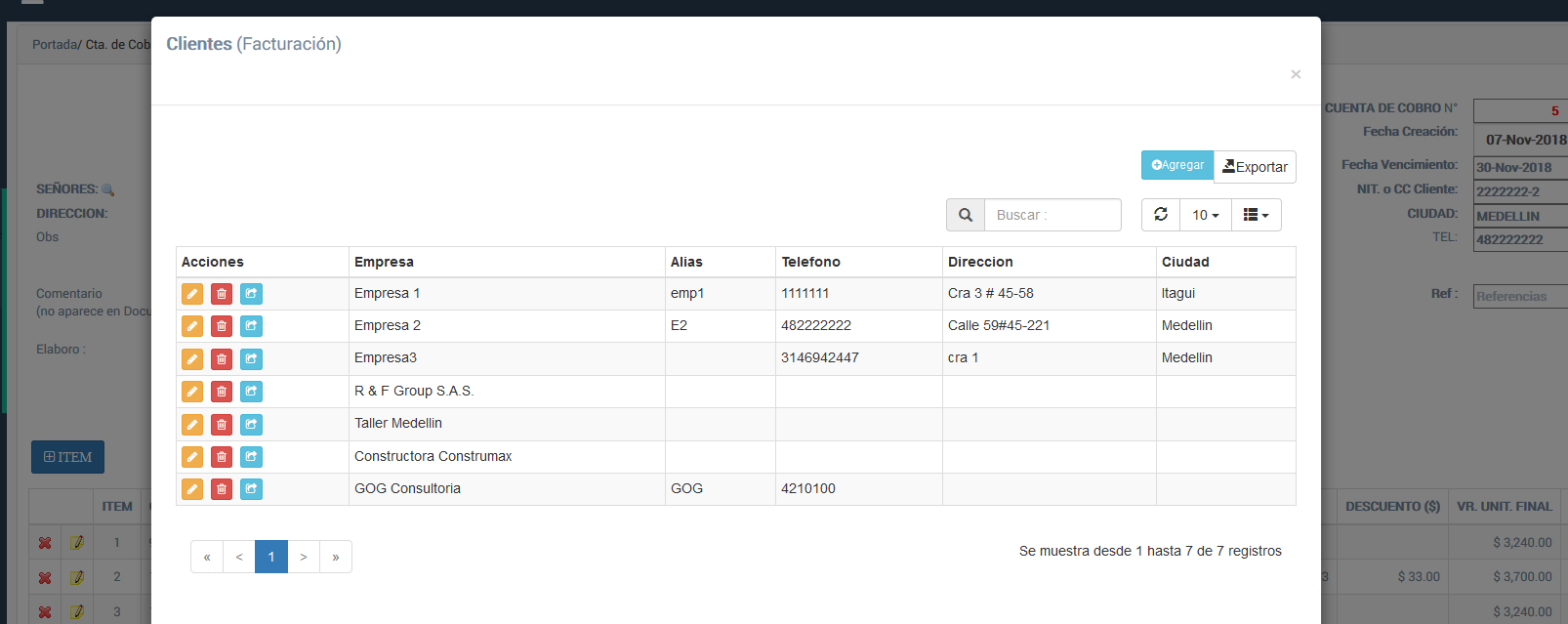Click the refresh table icon
Screen dimensions: 1568x624
coord(1161,215)
